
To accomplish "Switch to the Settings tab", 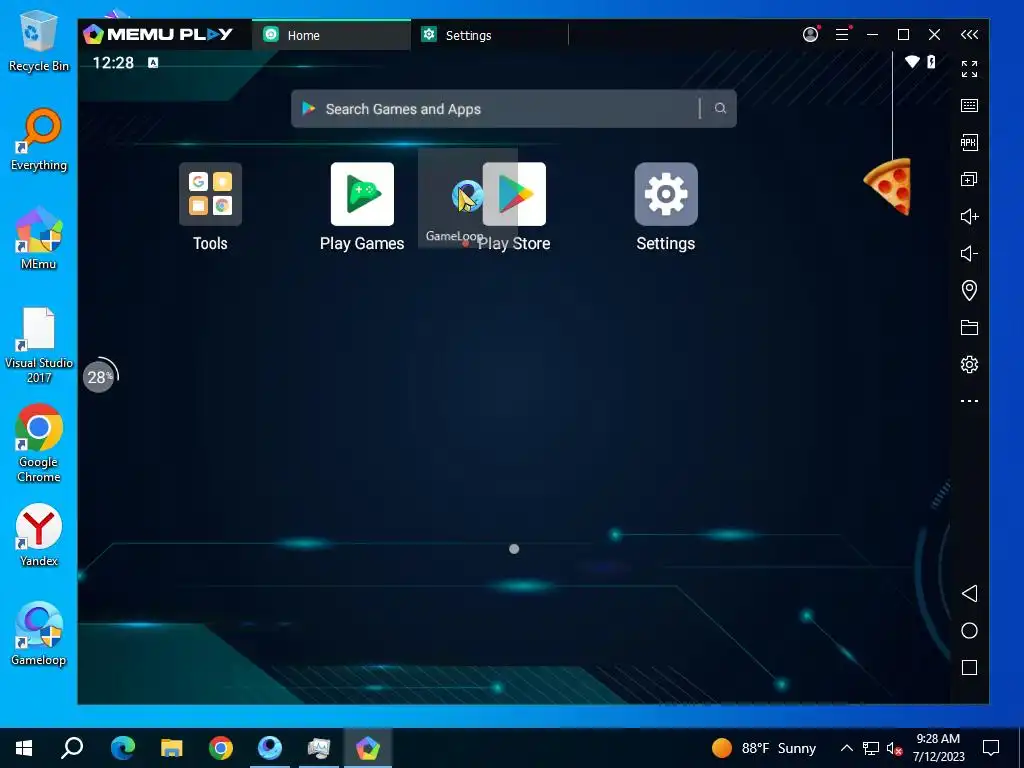I will 490,35.
